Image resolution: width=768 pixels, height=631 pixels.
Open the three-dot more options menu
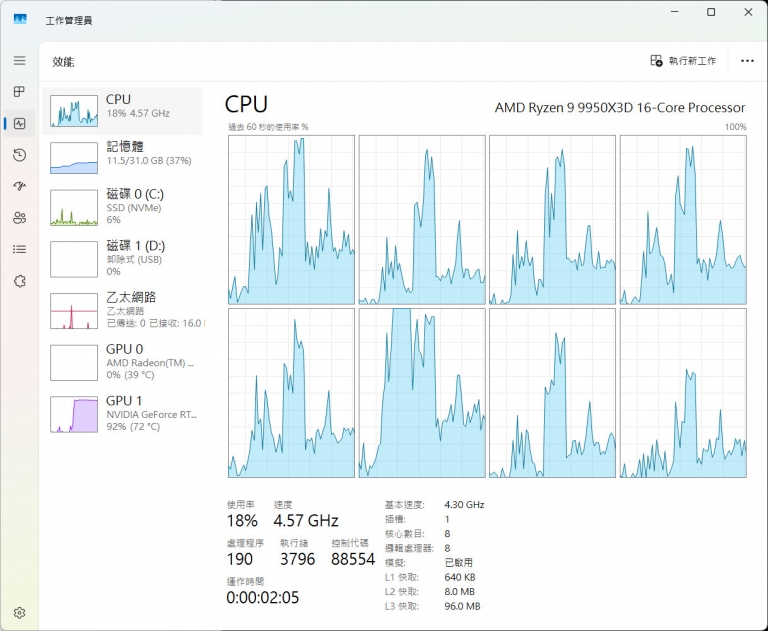[747, 61]
